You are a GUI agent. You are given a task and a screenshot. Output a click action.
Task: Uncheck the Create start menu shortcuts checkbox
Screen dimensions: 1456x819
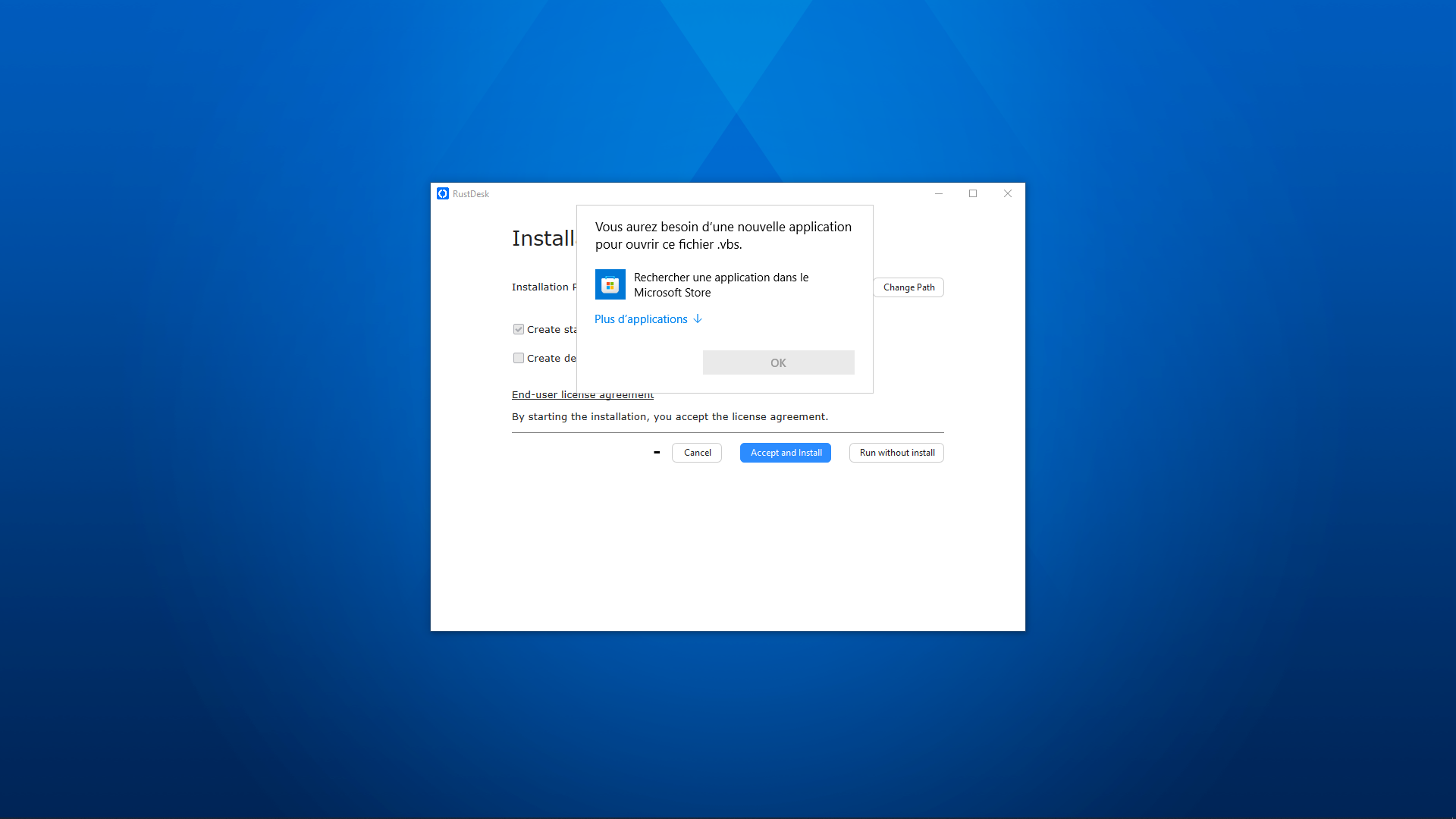point(519,328)
